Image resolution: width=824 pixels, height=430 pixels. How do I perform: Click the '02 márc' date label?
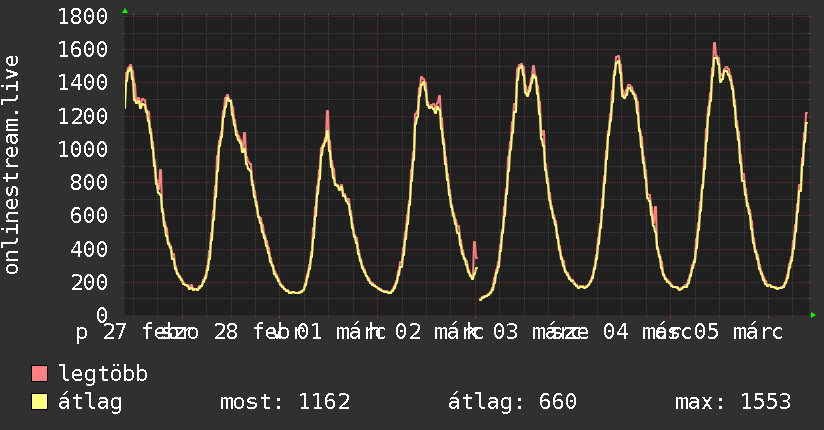[x=439, y=332]
